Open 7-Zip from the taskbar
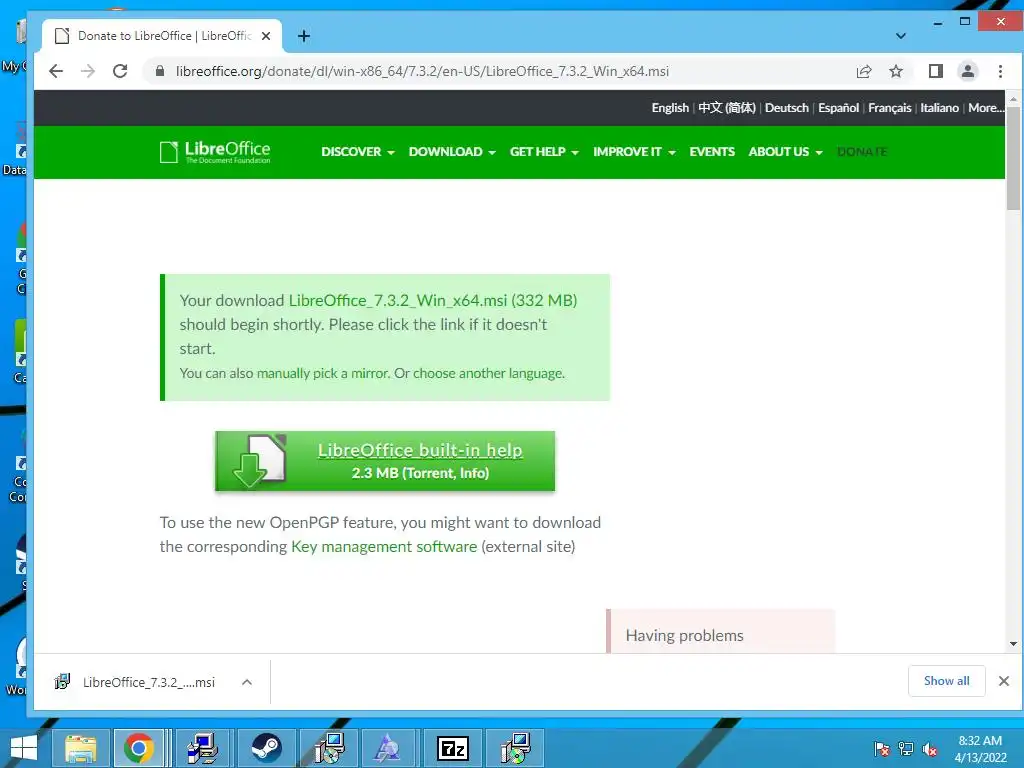The height and width of the screenshot is (768, 1024). [x=453, y=748]
